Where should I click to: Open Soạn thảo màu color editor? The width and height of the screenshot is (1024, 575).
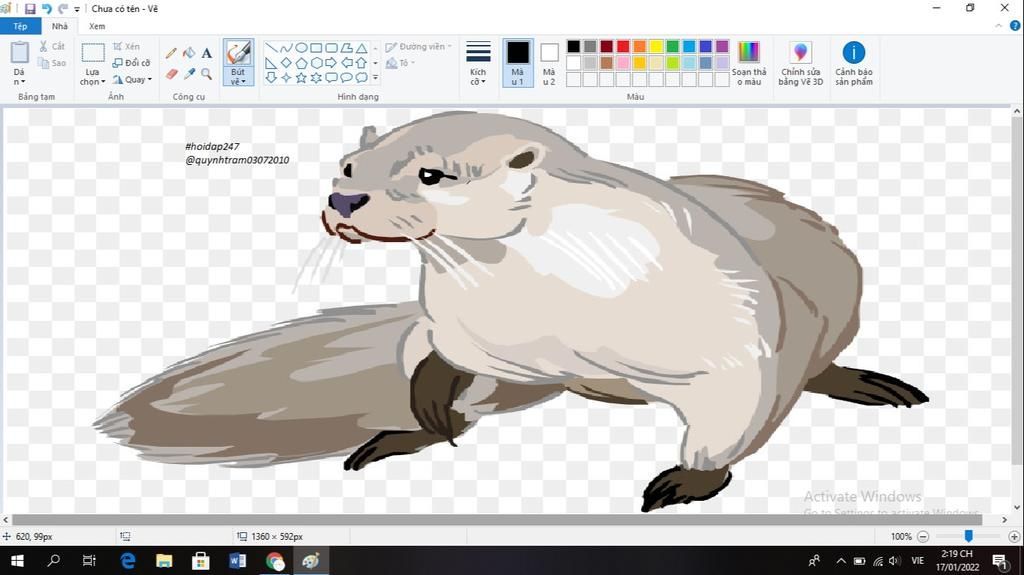[x=749, y=63]
